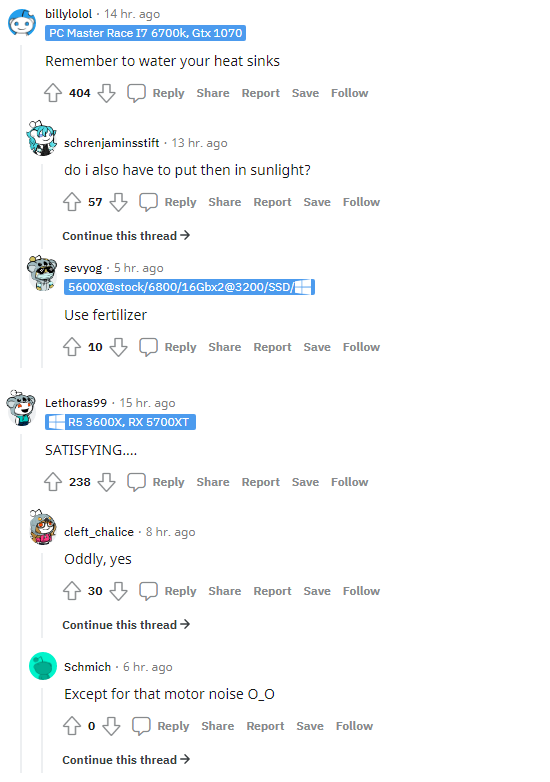
Task: Share the 'Oddly, yes' comment
Action: pyautogui.click(x=225, y=591)
